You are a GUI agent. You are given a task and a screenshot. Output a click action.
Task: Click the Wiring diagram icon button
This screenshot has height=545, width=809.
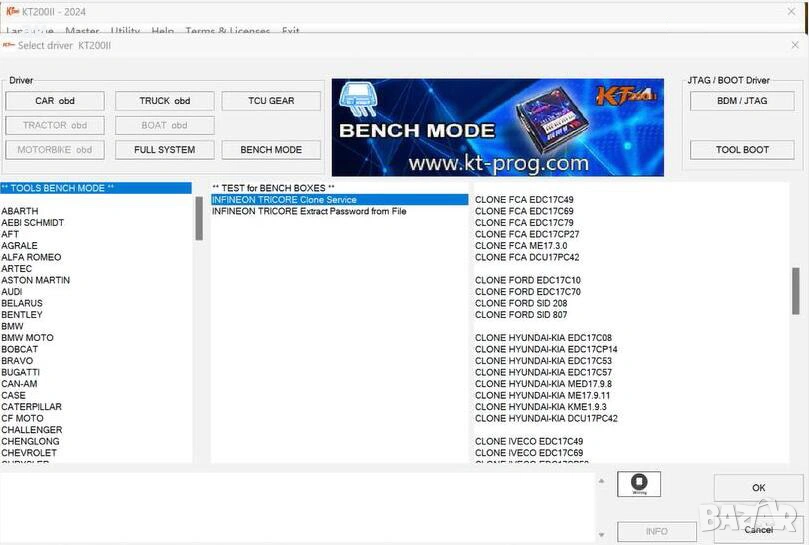click(639, 484)
